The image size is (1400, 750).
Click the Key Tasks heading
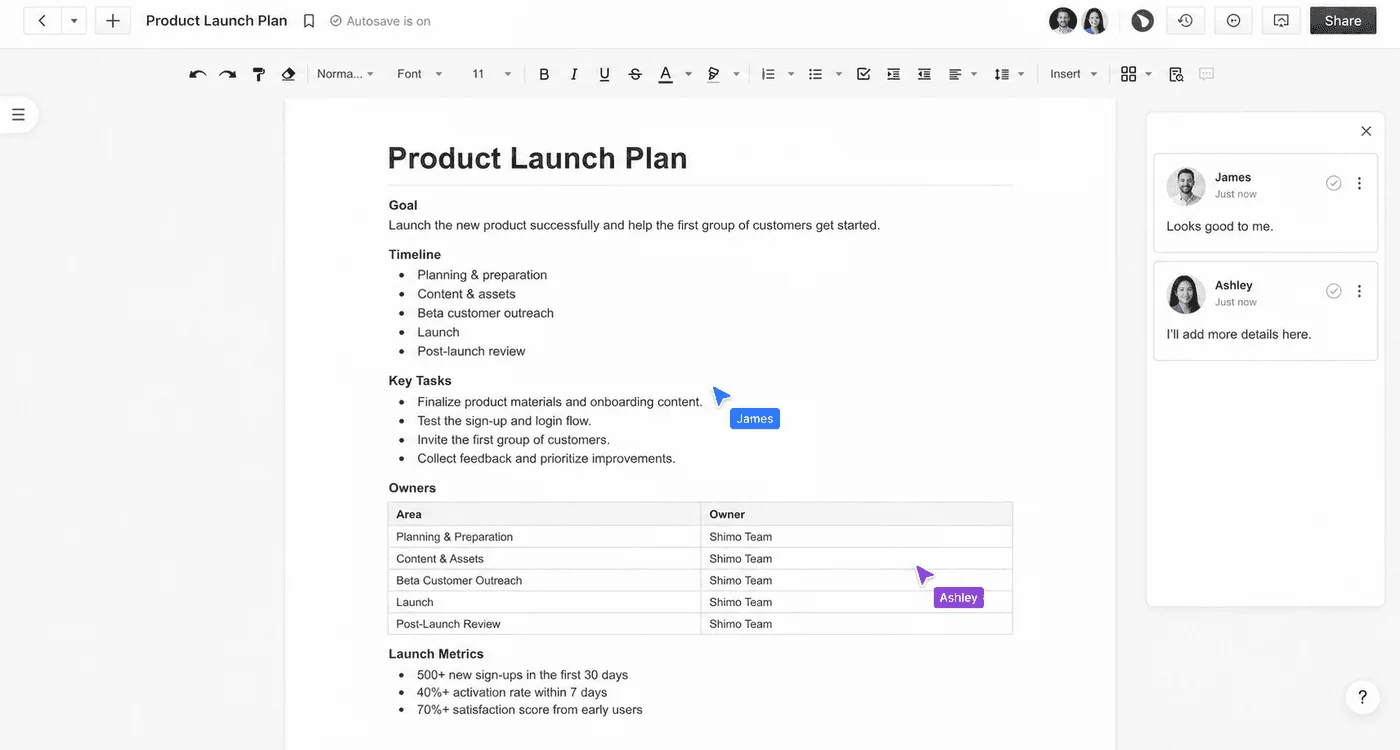tap(420, 381)
